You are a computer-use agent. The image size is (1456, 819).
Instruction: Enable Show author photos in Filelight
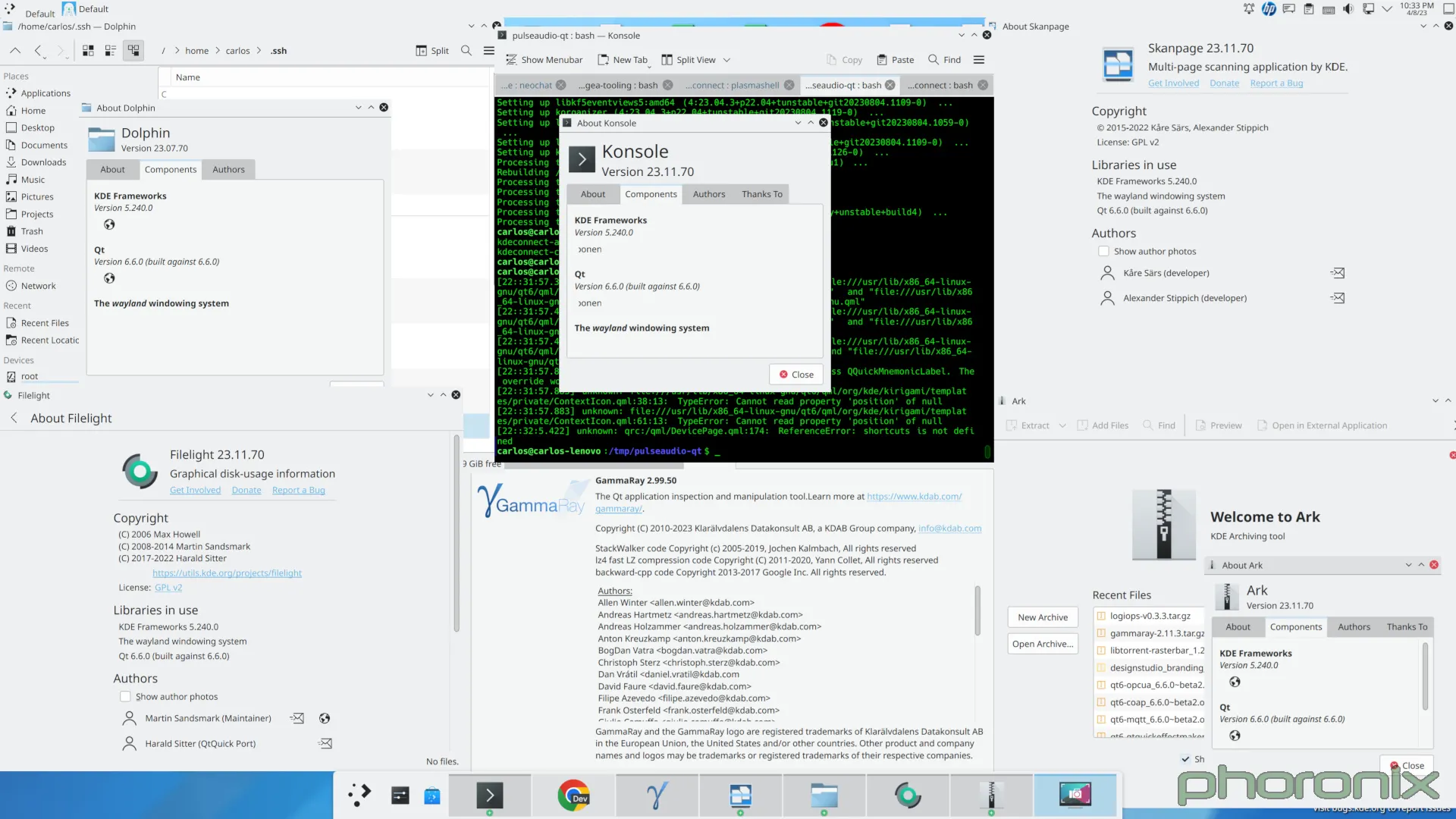[125, 696]
